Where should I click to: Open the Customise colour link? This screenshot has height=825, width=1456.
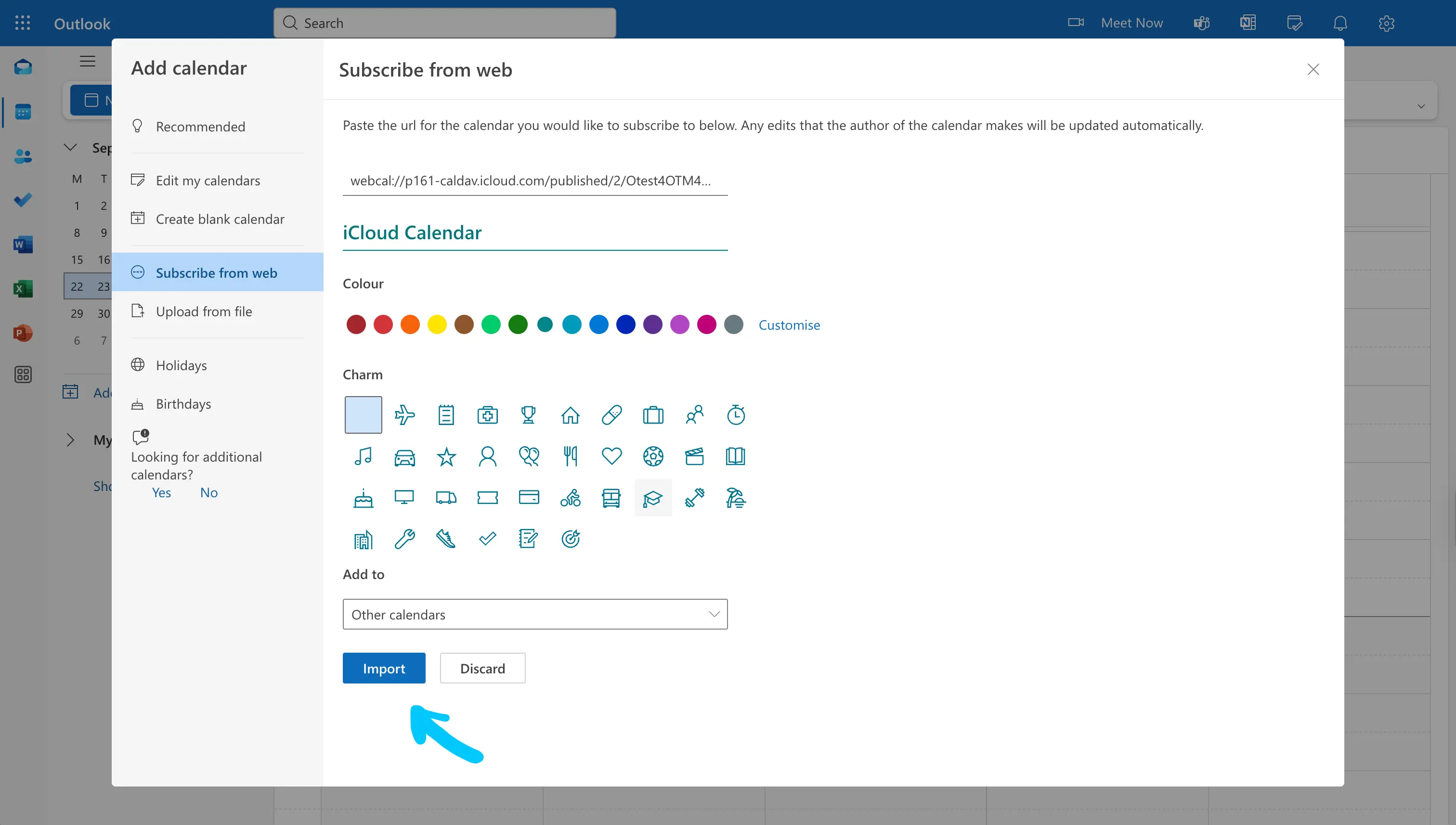789,325
